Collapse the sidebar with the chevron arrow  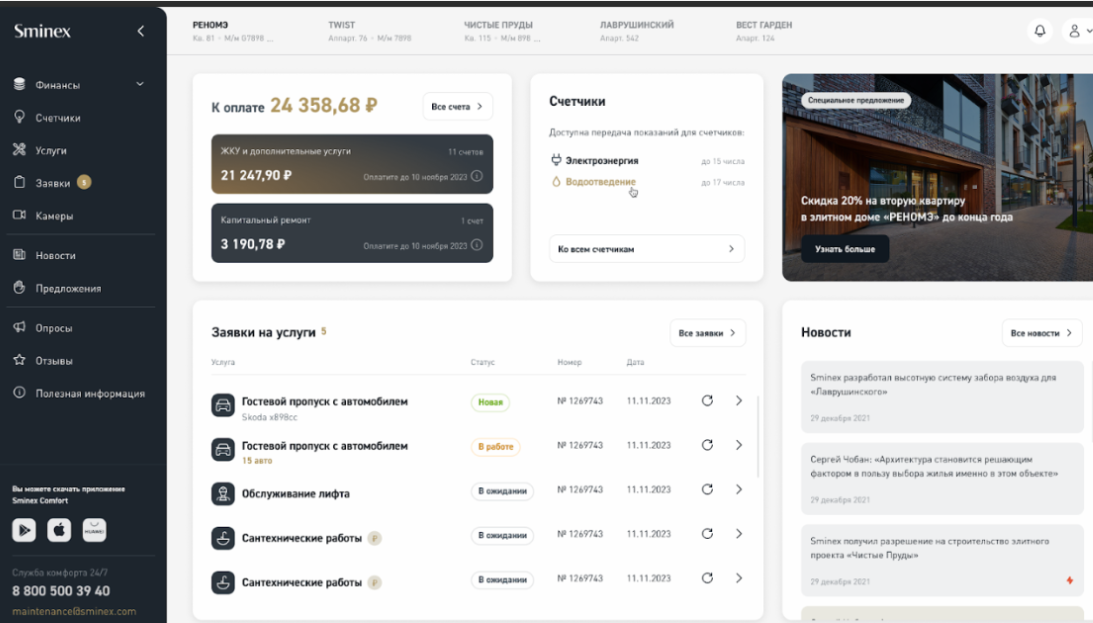coord(140,29)
